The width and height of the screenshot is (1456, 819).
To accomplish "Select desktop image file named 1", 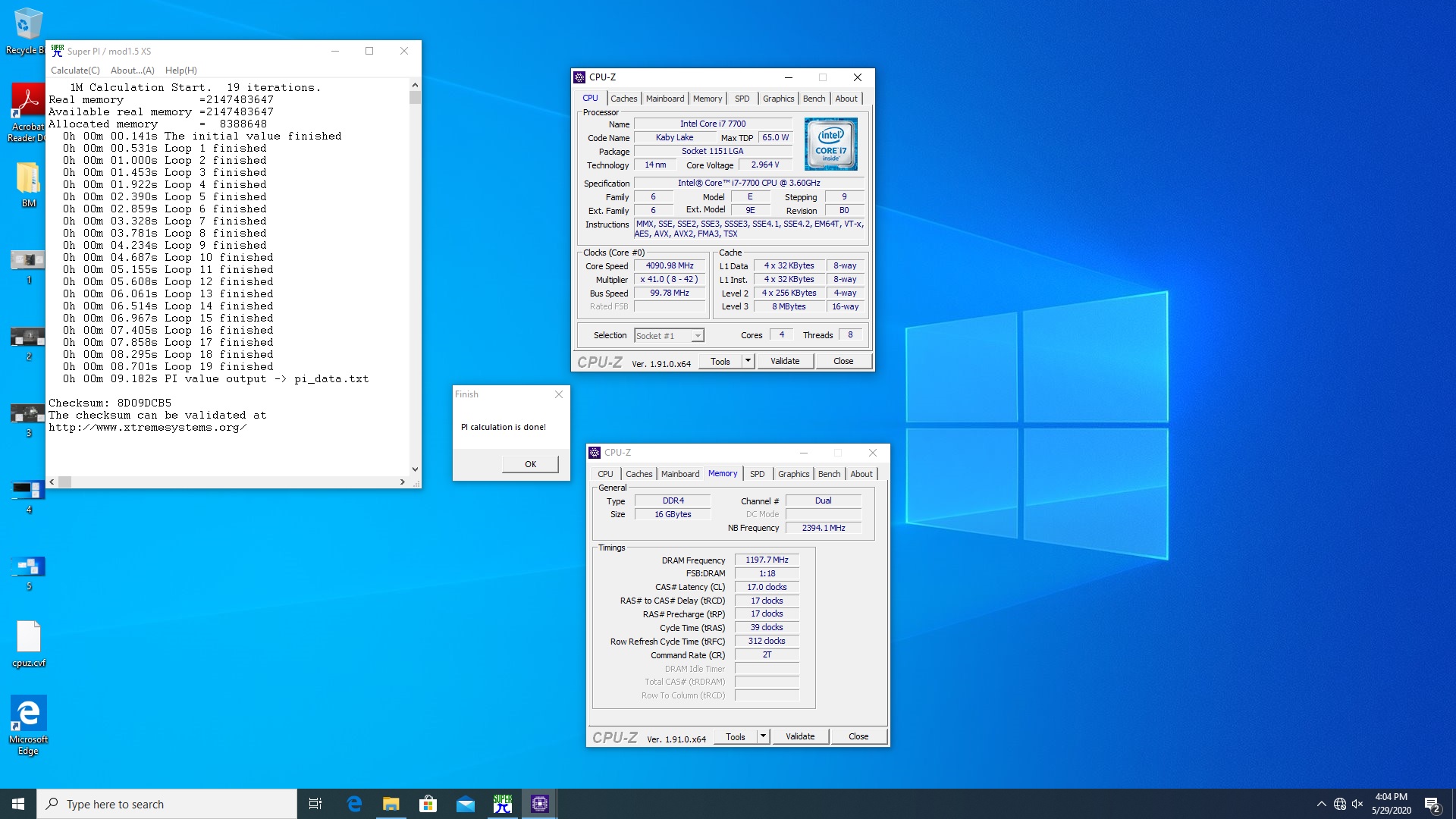I will (28, 265).
